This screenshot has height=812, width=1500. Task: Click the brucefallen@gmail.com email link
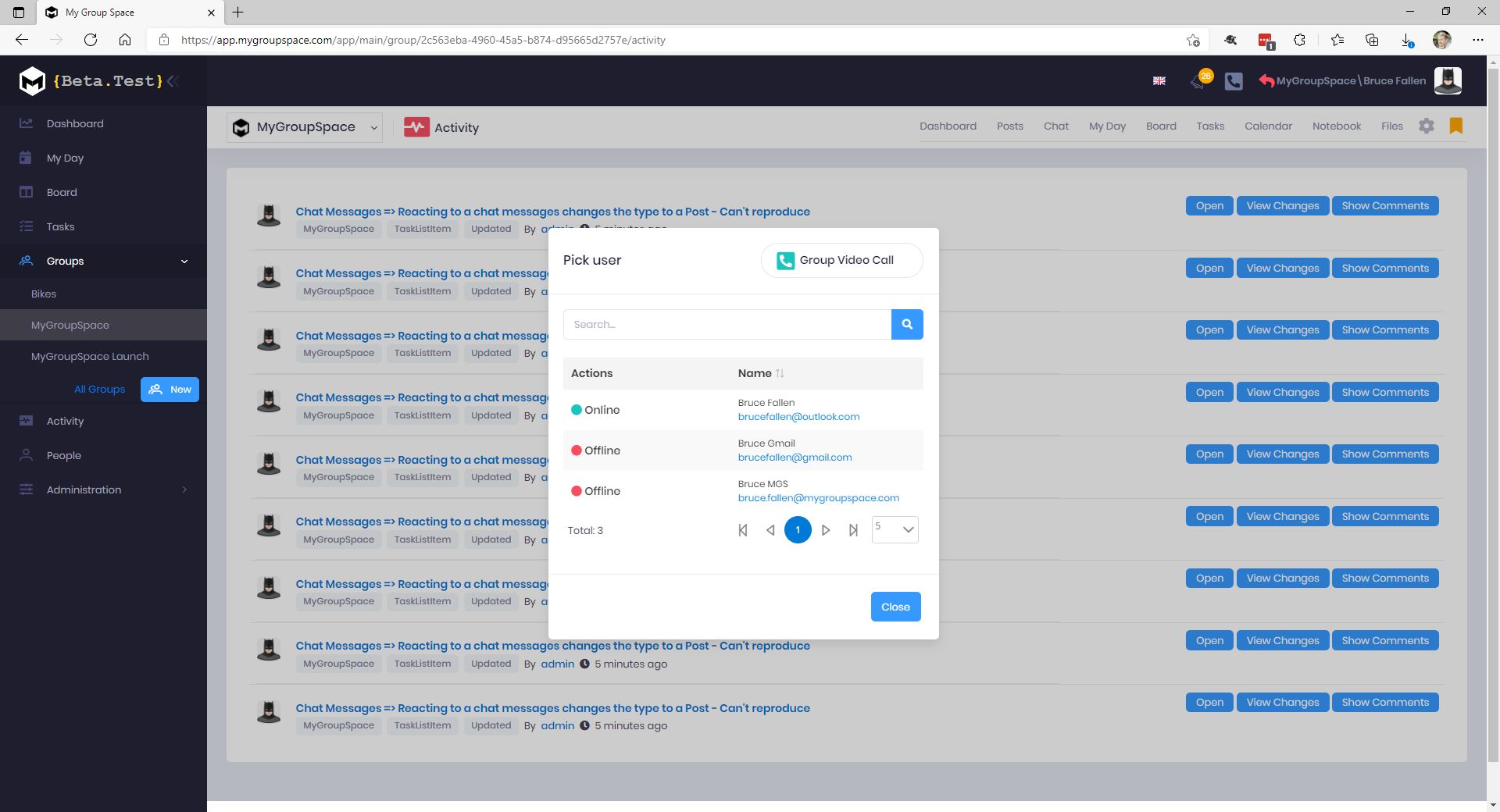point(795,458)
